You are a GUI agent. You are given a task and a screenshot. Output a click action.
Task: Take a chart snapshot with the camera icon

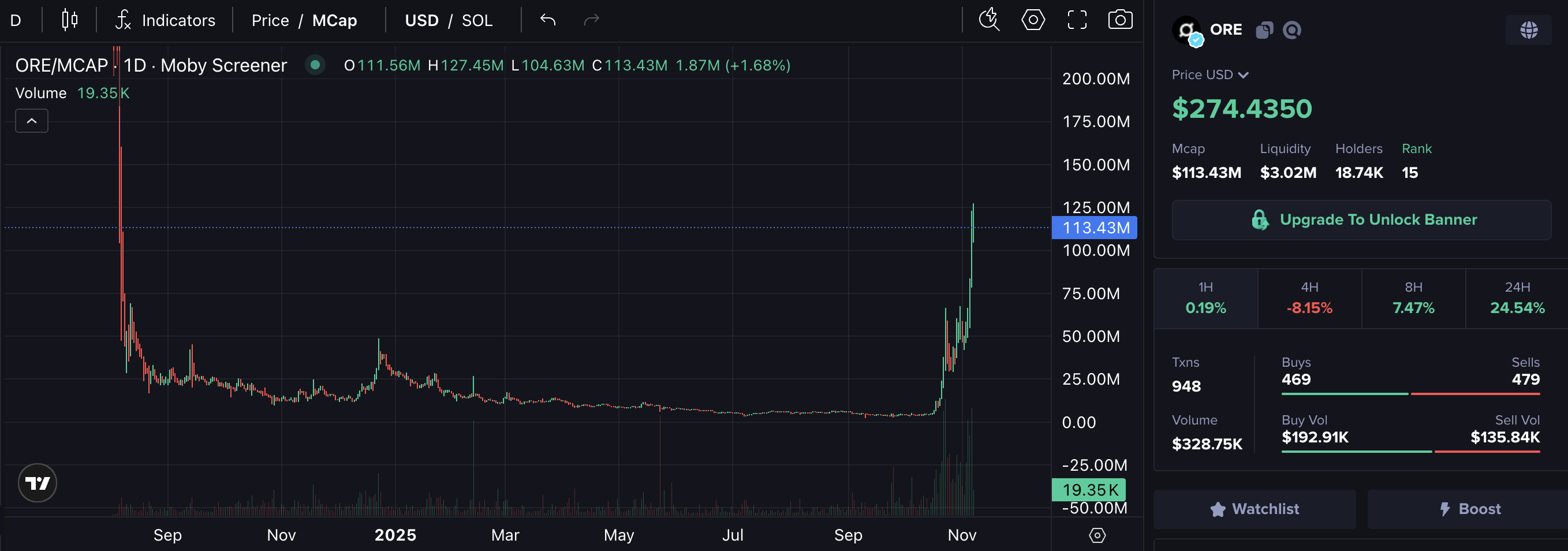coord(1120,20)
